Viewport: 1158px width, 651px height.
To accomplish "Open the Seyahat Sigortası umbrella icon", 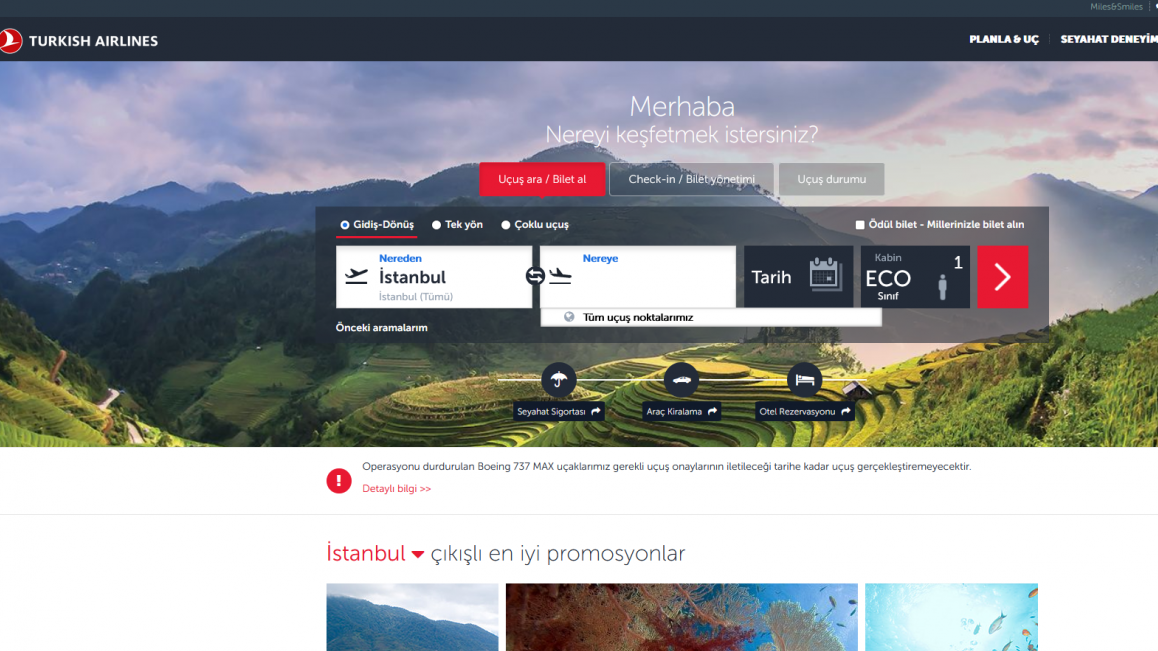I will 558,380.
